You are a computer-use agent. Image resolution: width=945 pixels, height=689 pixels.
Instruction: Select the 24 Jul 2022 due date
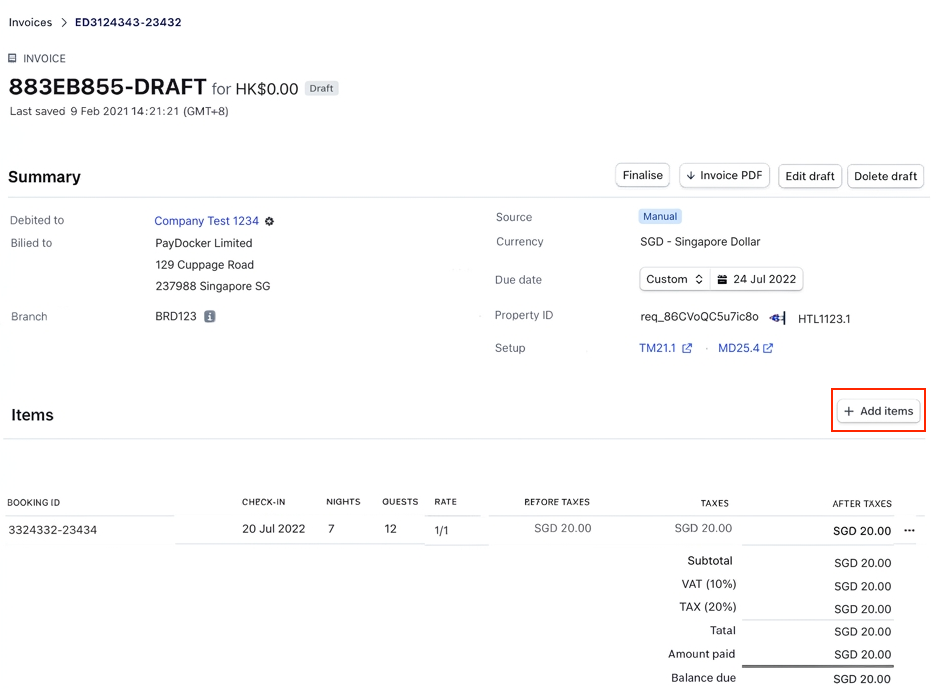[764, 279]
